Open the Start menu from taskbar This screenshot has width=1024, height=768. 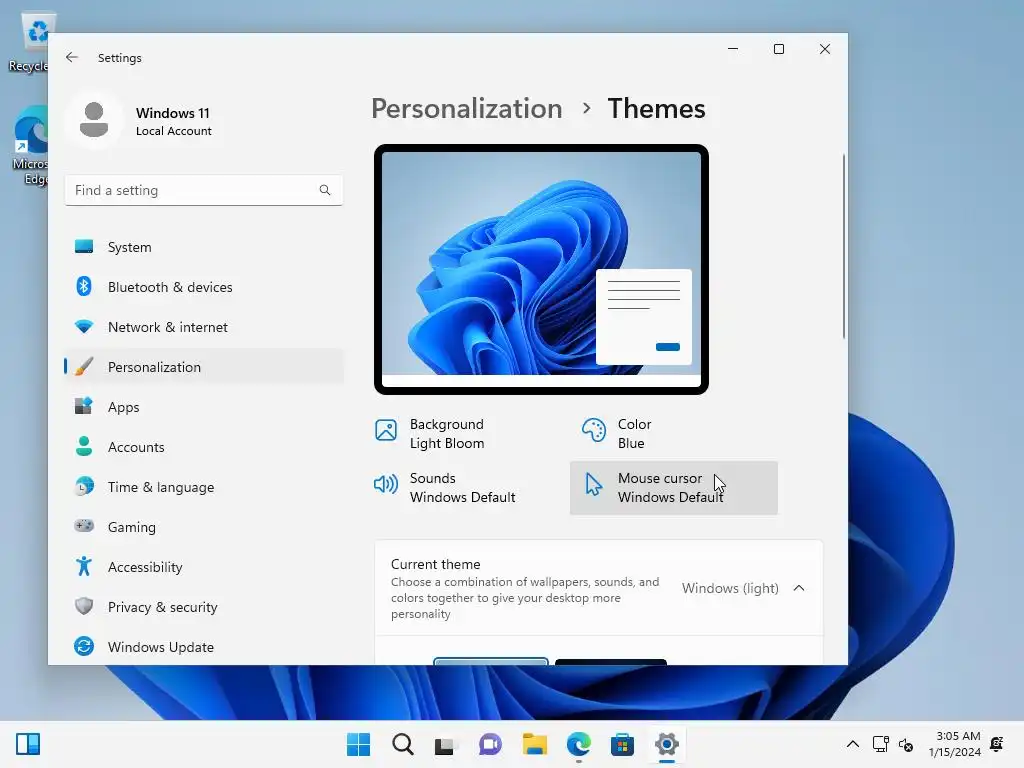point(358,744)
